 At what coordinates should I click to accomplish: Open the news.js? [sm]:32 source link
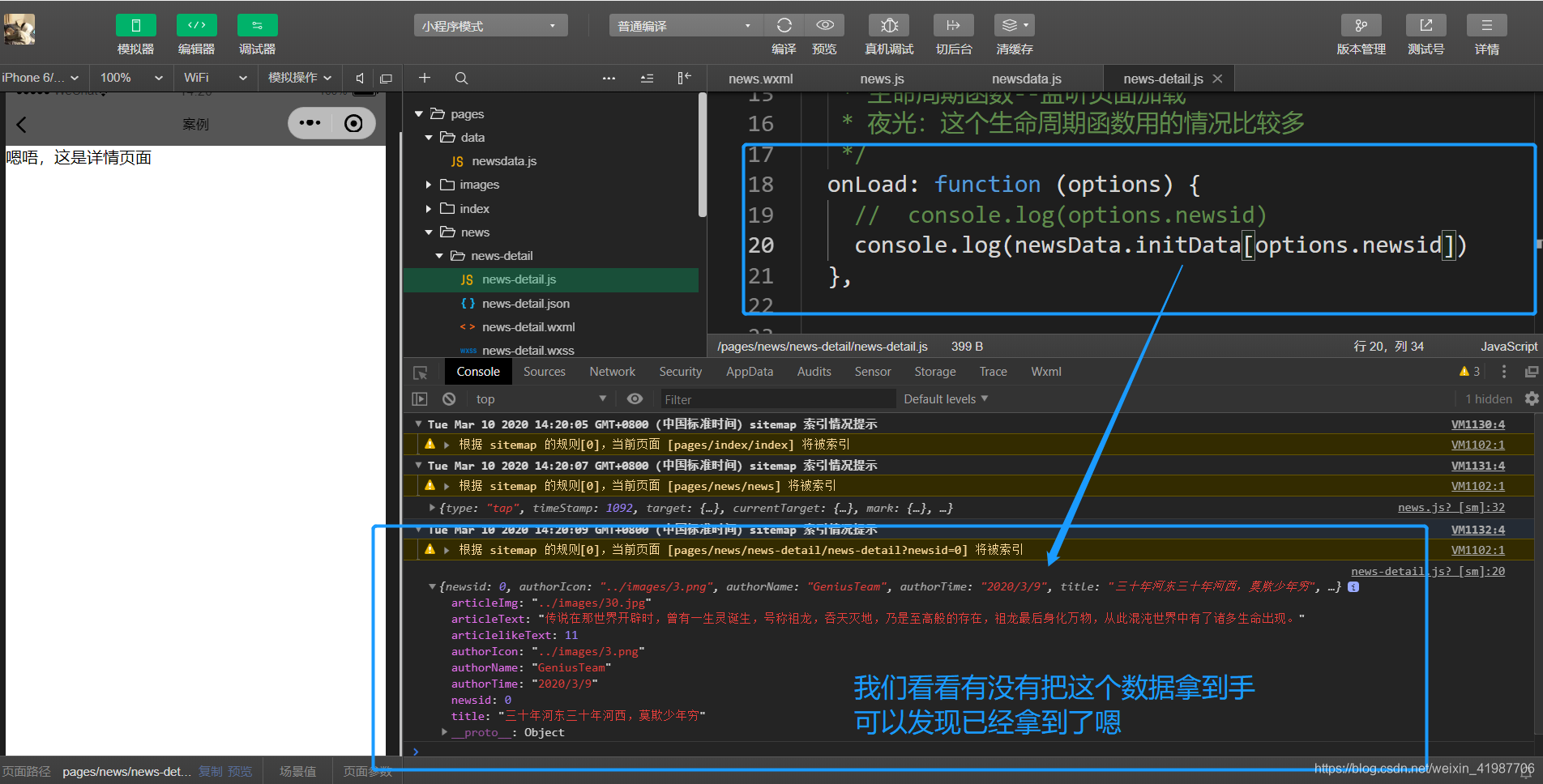(x=1451, y=508)
